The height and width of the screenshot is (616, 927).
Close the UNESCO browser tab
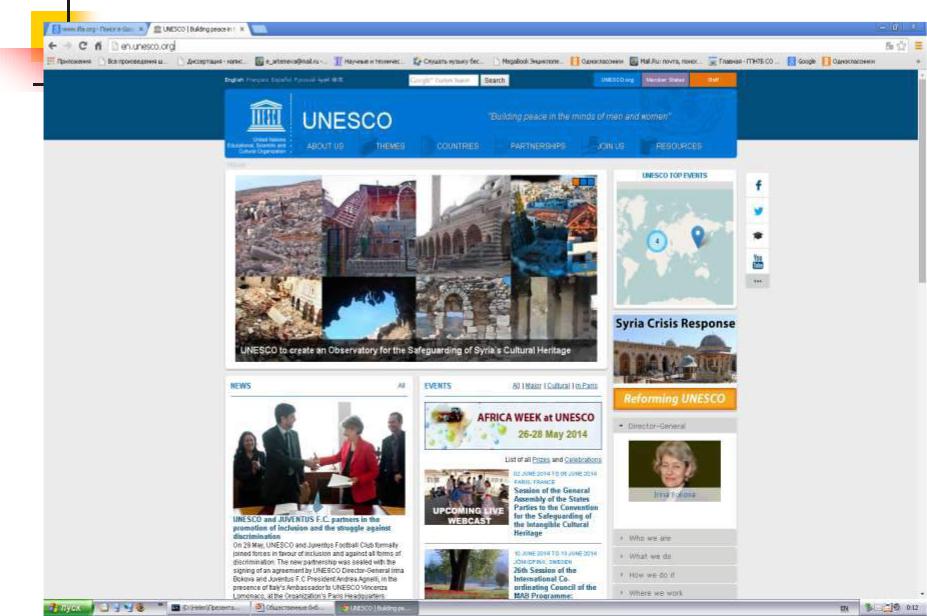[x=242, y=29]
